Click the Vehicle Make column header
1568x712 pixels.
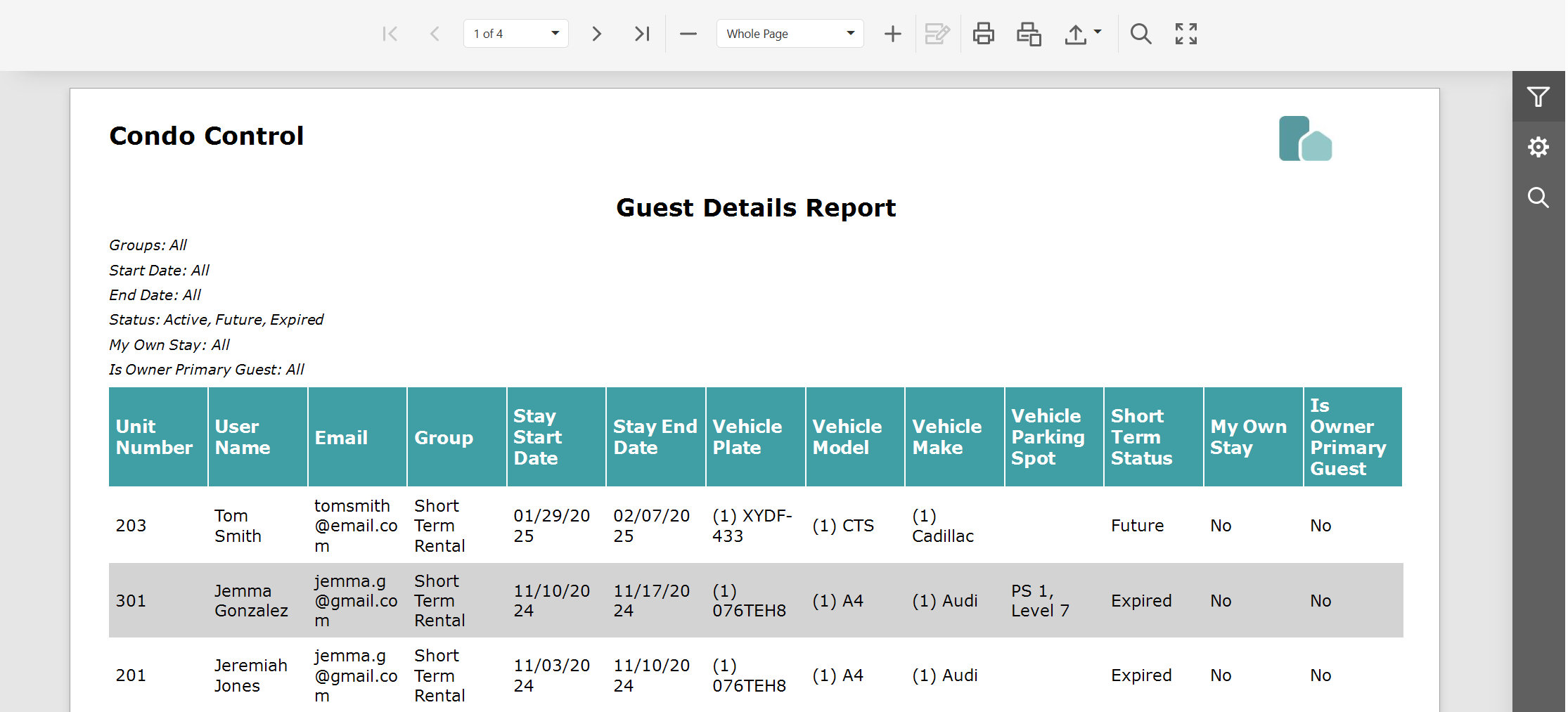955,437
